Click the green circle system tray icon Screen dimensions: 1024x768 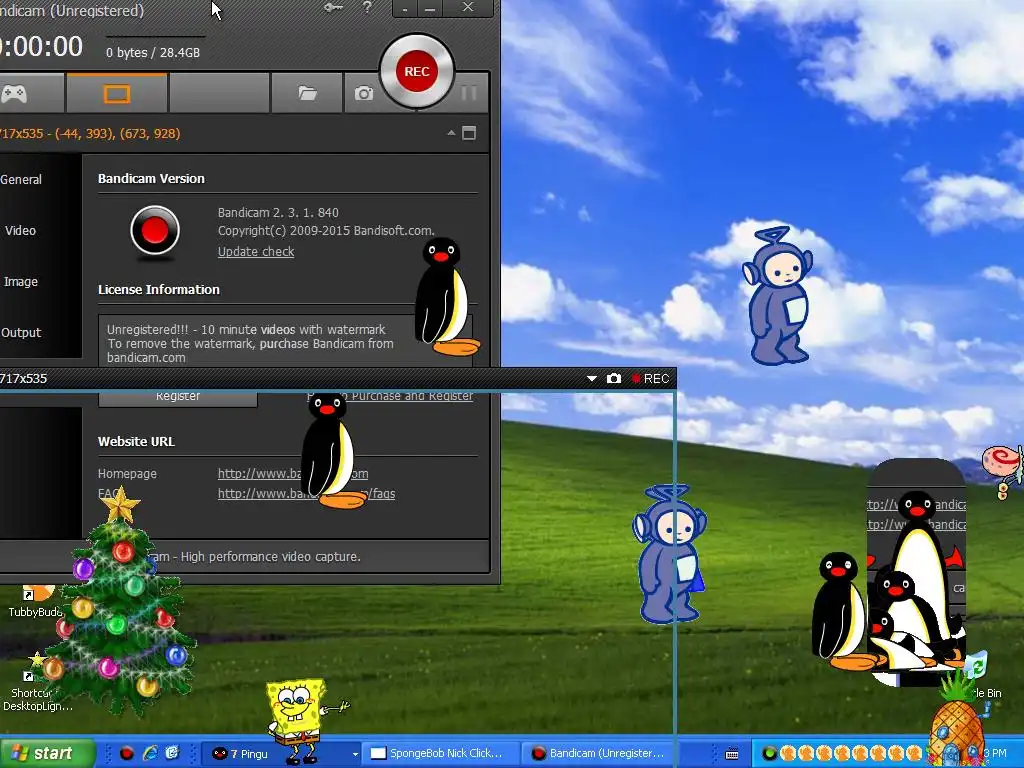click(770, 753)
